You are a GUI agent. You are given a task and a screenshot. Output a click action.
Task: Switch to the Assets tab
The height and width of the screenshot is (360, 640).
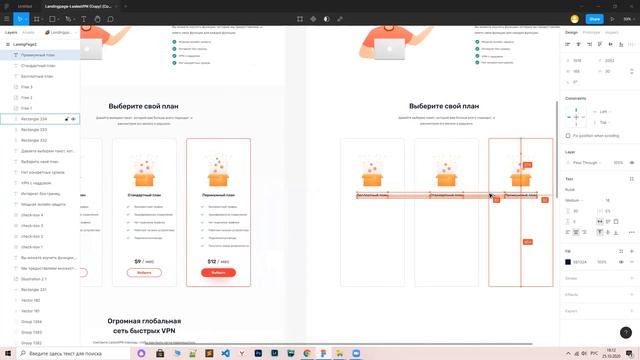tap(28, 32)
